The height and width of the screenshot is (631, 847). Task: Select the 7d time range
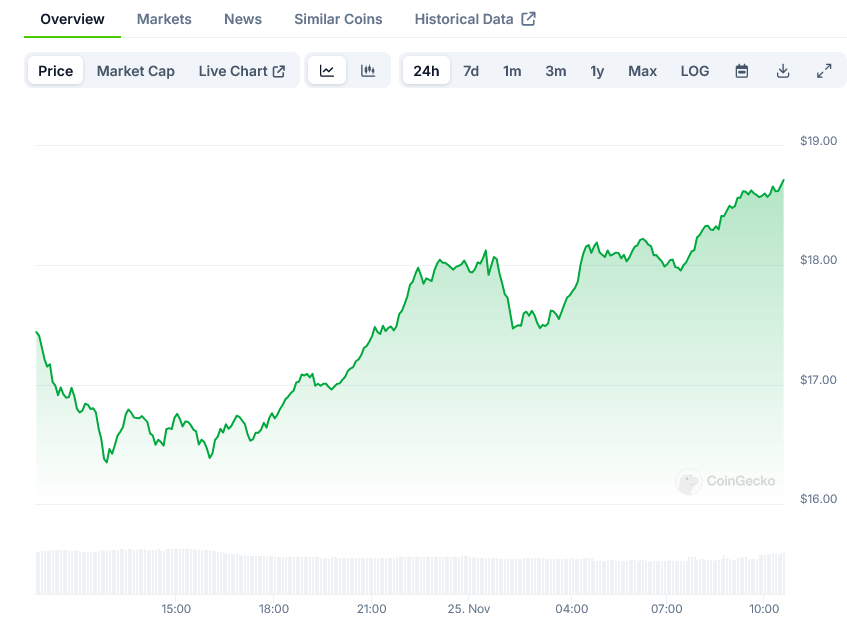[x=471, y=71]
